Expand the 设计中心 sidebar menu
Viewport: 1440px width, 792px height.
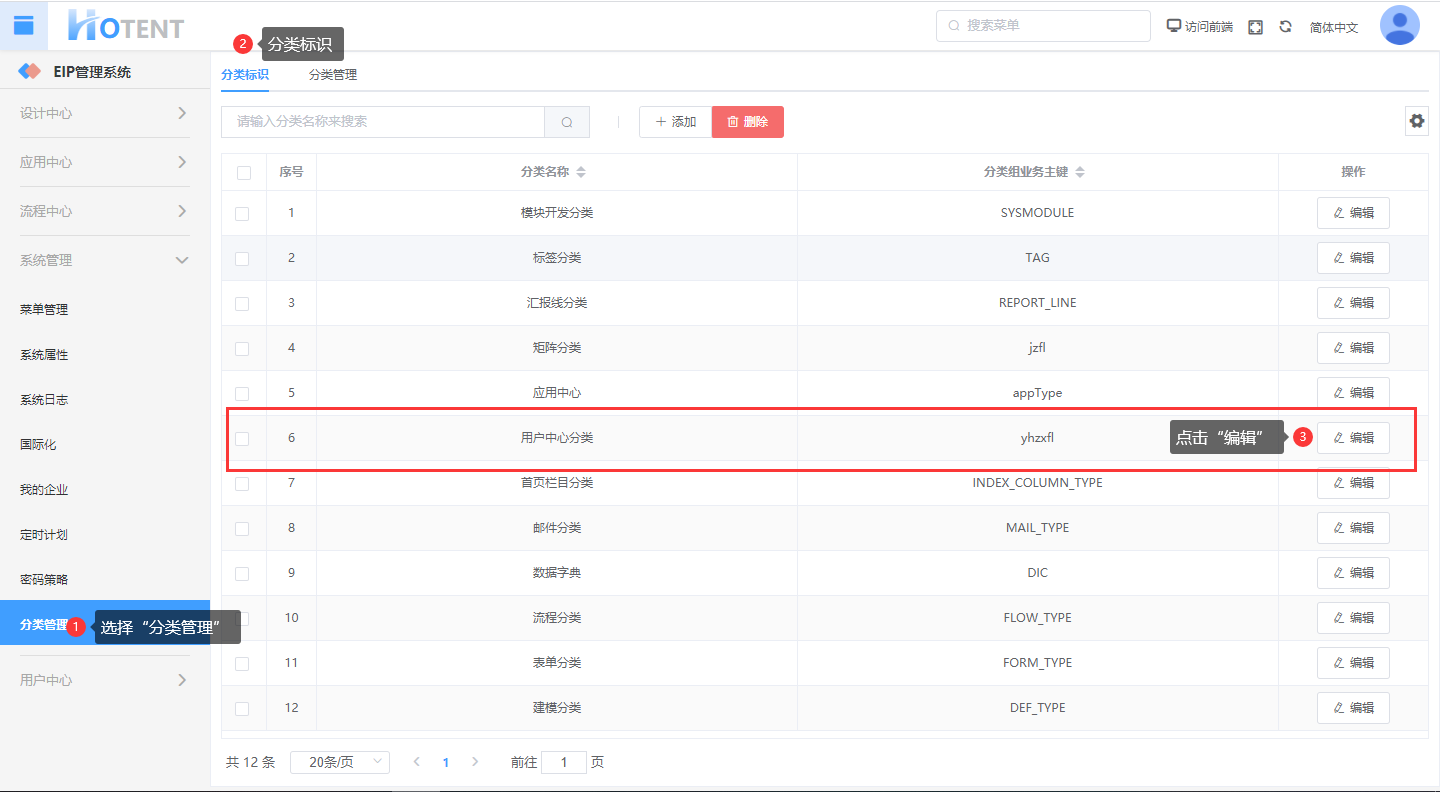(x=104, y=113)
